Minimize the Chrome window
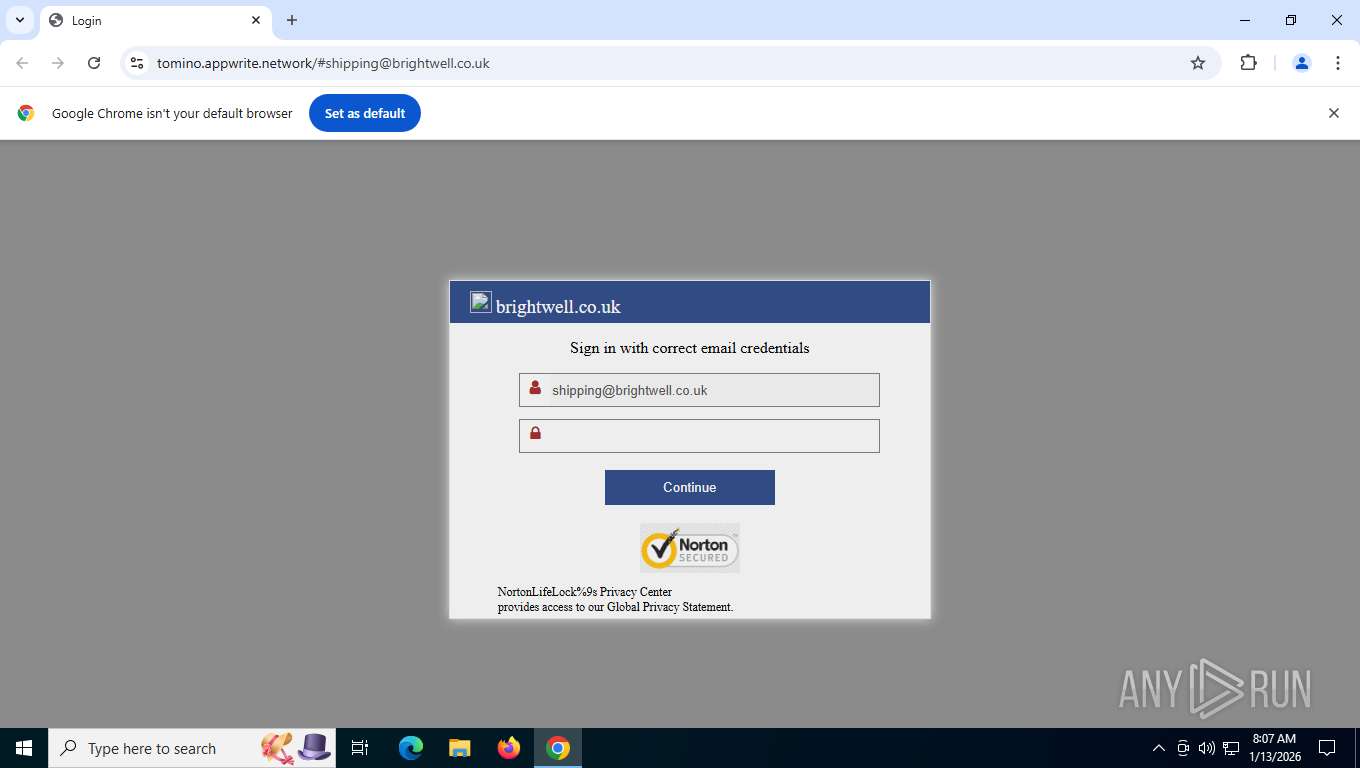 1245,20
